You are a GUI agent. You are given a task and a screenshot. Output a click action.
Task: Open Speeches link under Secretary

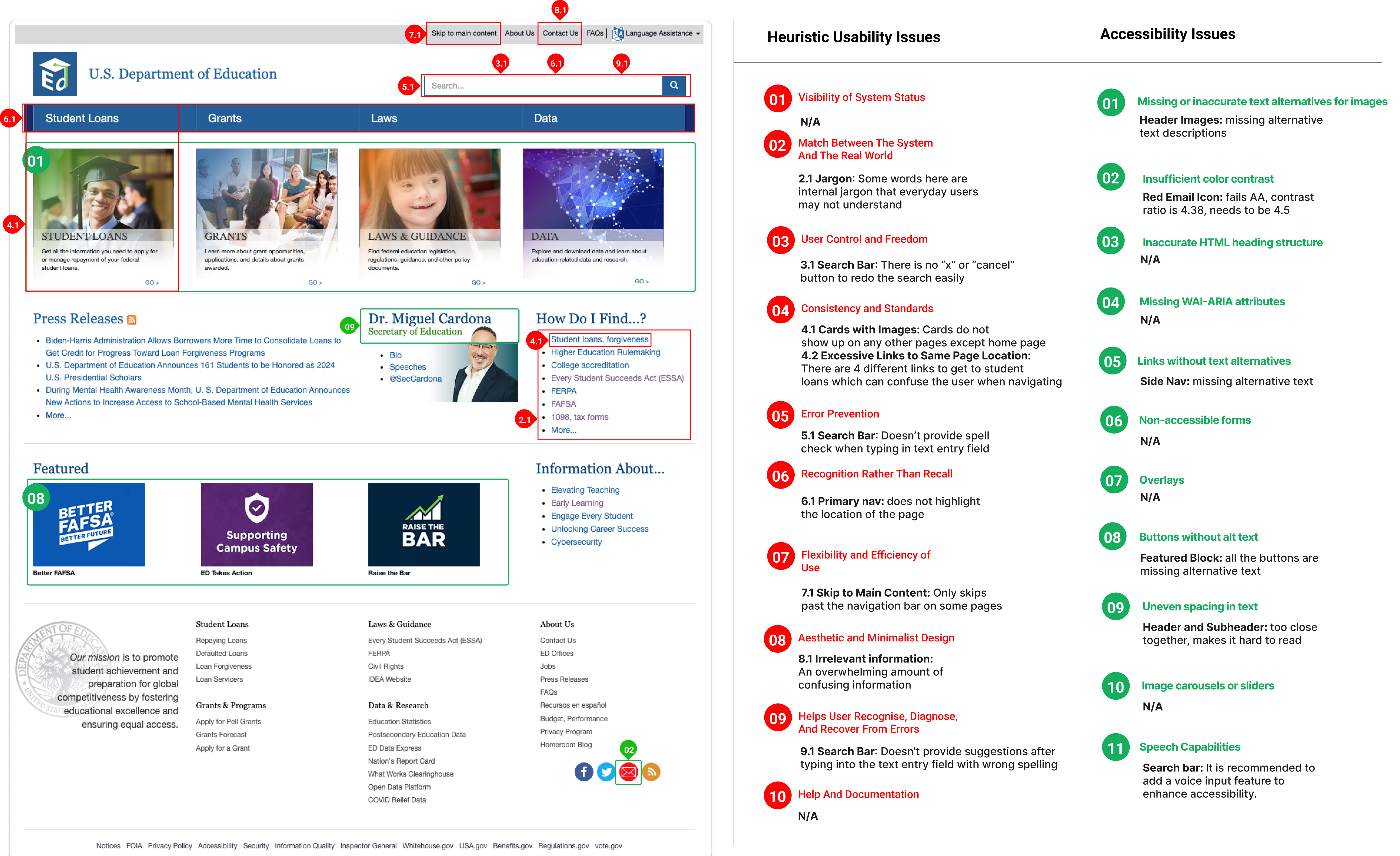pos(407,367)
